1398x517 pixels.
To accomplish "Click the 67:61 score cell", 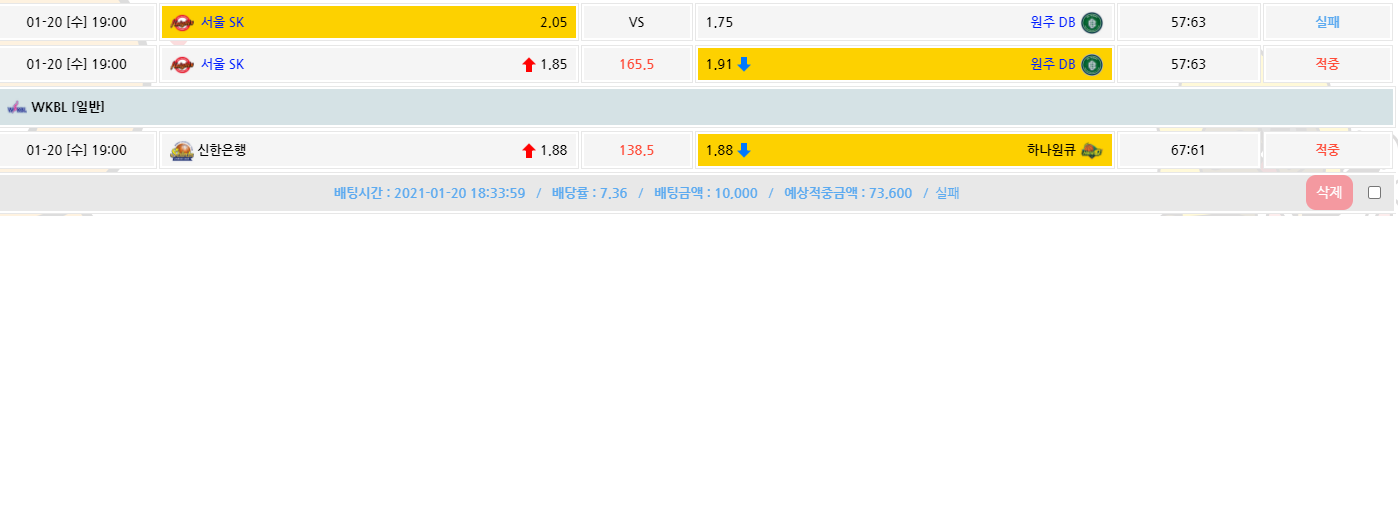I will (1188, 151).
